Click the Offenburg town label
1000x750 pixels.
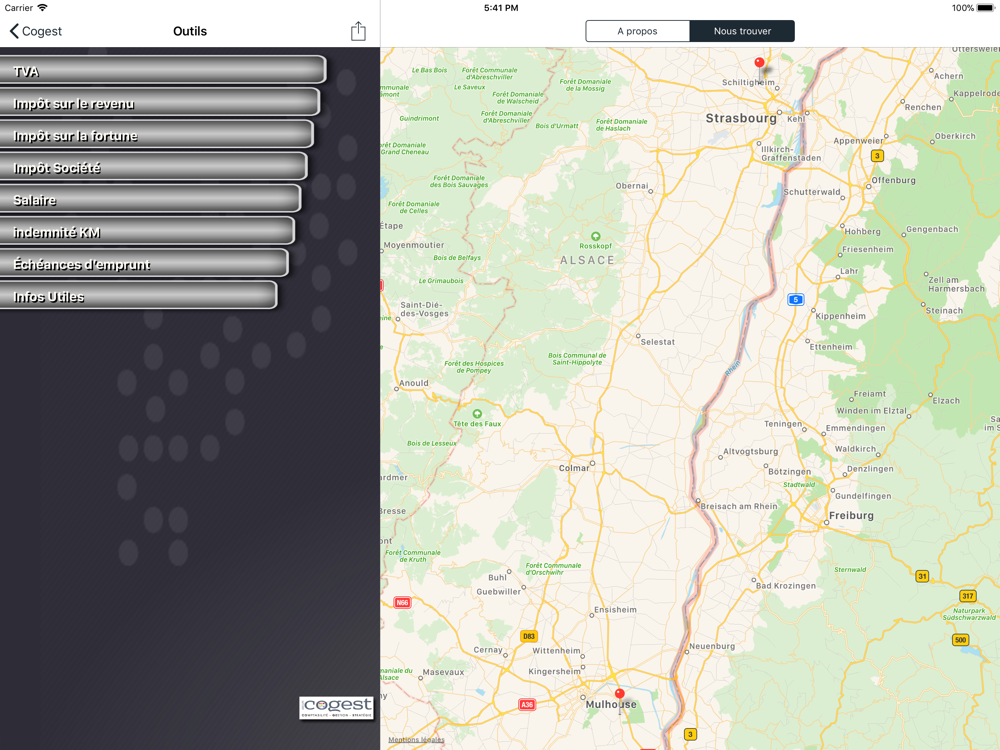coord(893,180)
